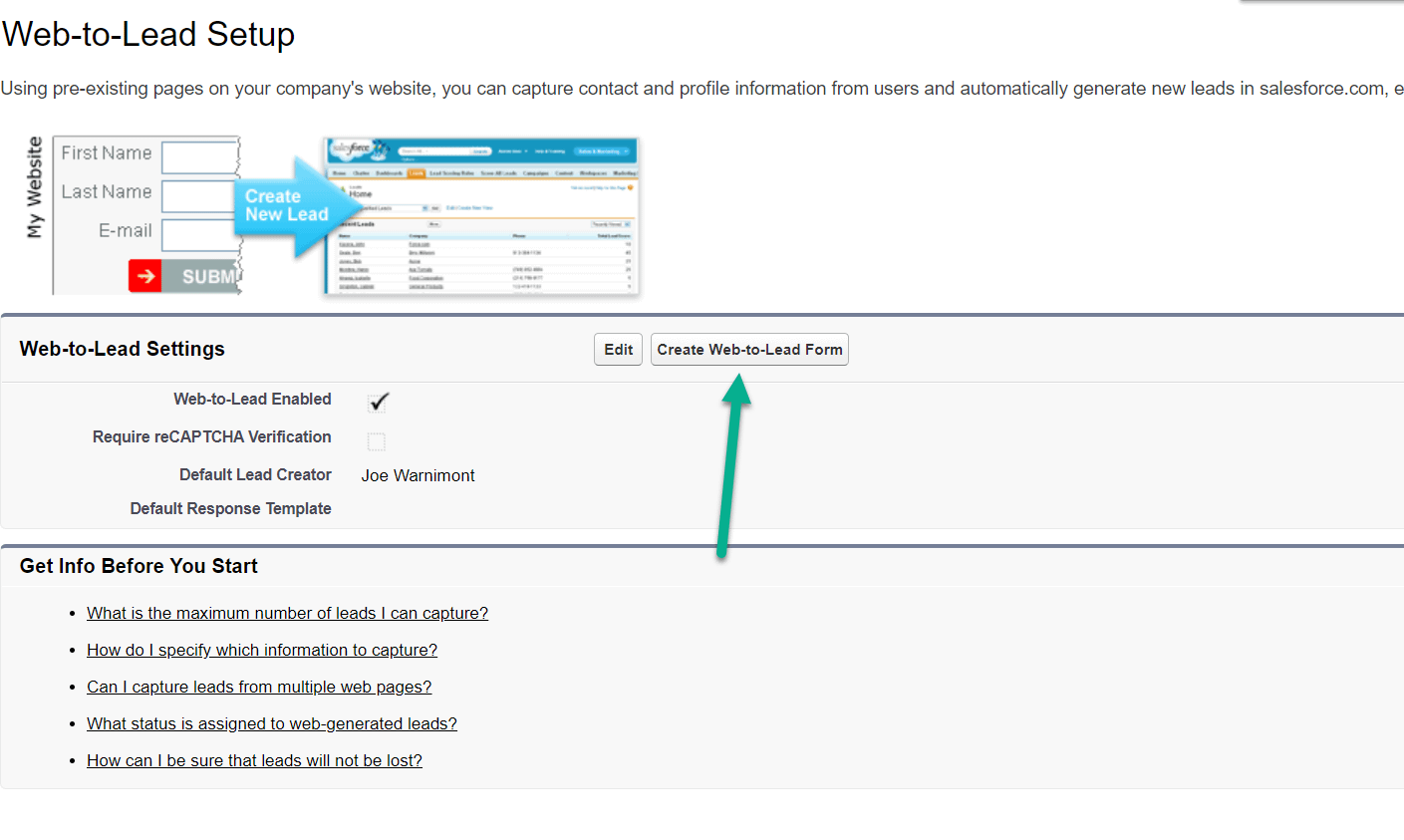Click the Create Web-to-Lead Form button

pyautogui.click(x=749, y=350)
